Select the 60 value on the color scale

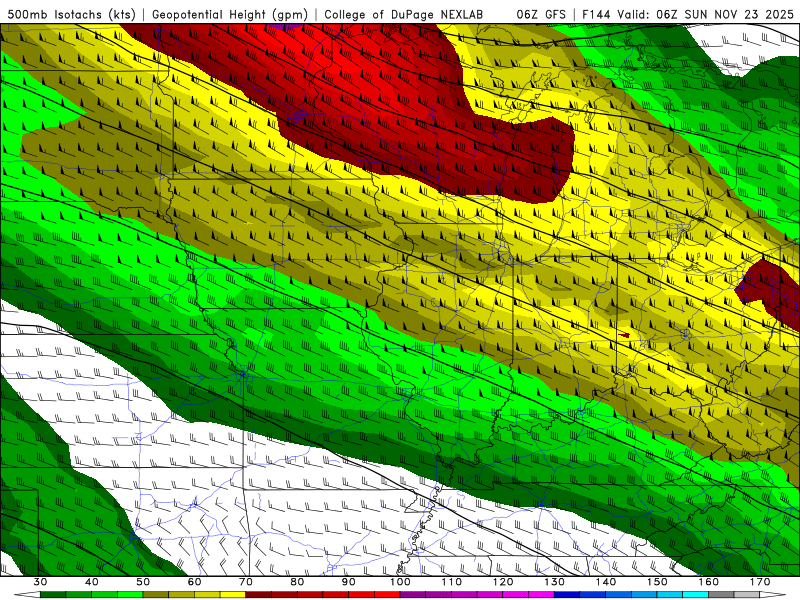194,582
